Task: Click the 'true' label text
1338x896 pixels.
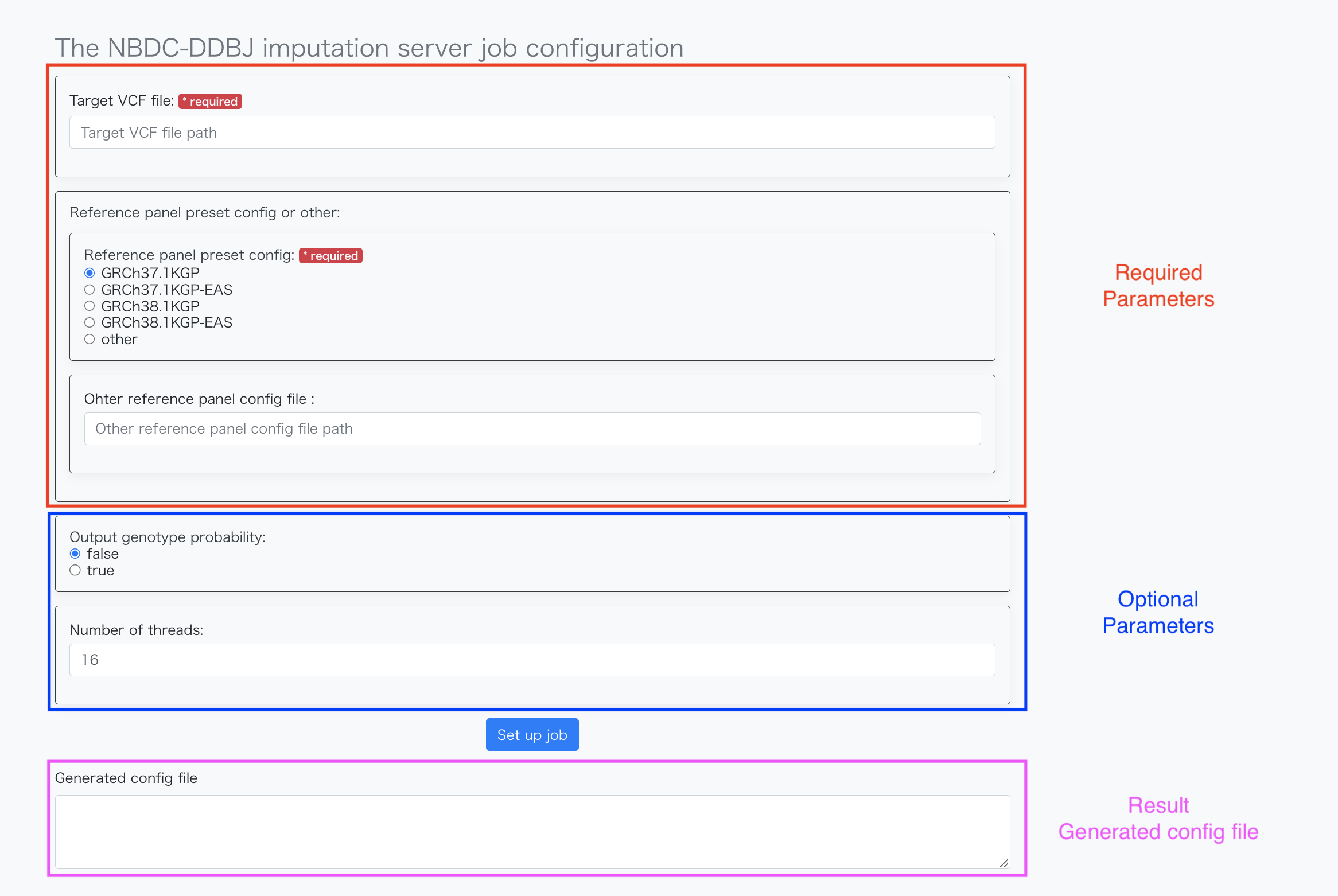Action: click(100, 570)
